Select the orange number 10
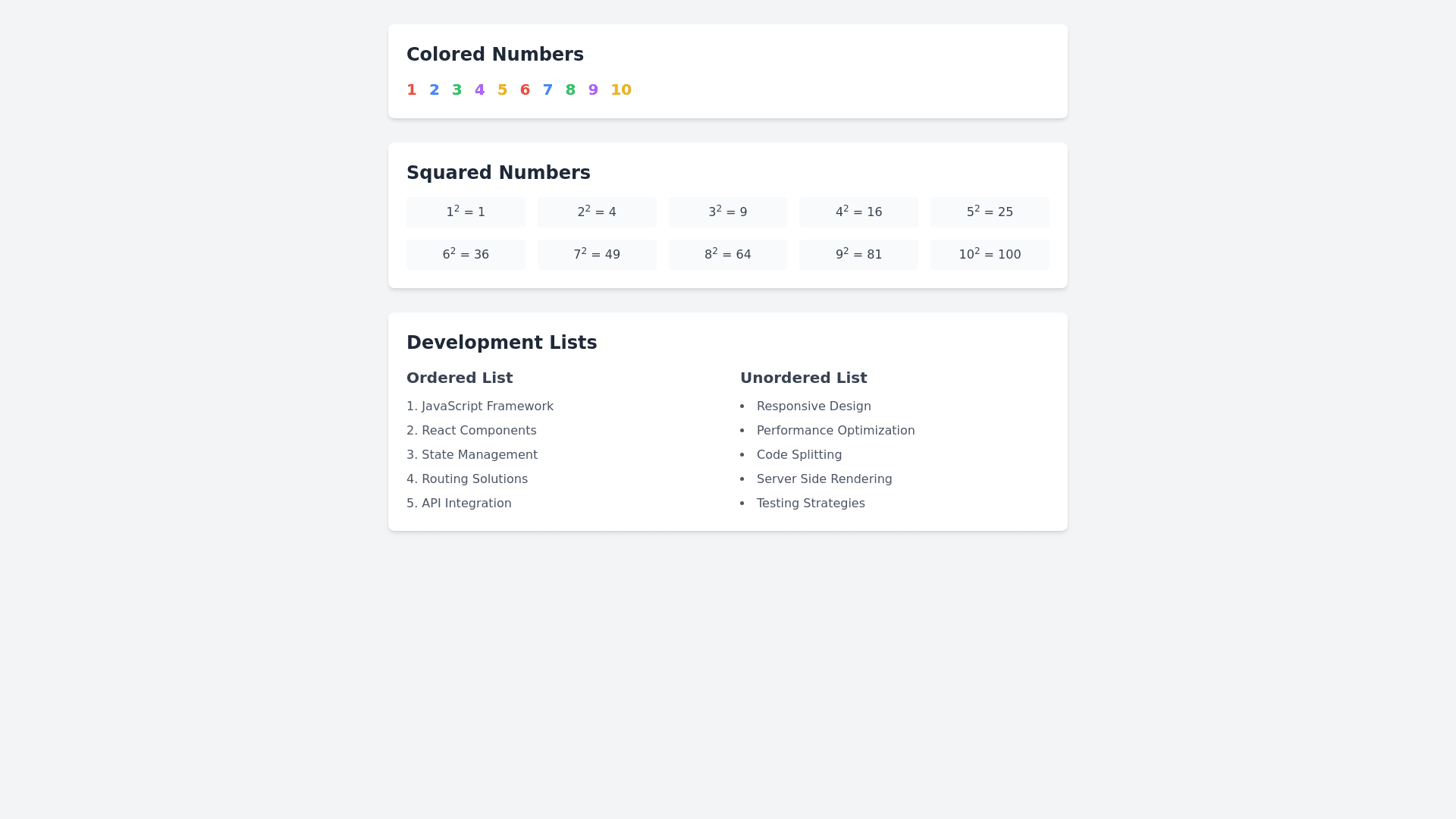1456x819 pixels. click(x=621, y=90)
